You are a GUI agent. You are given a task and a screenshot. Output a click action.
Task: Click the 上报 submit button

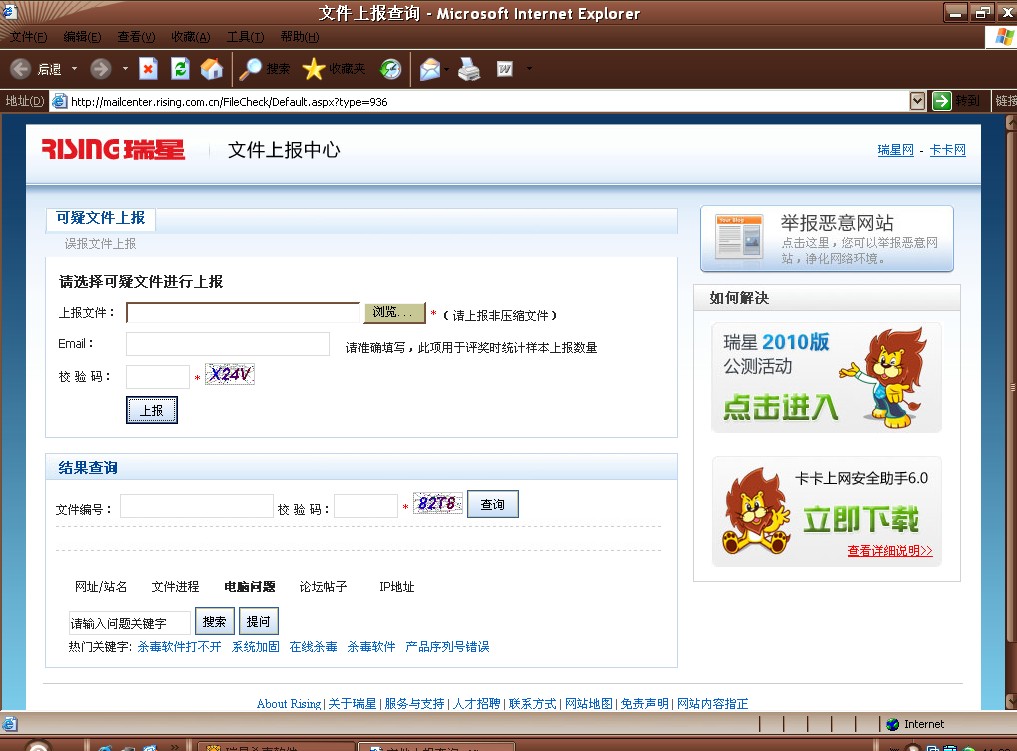(x=152, y=411)
